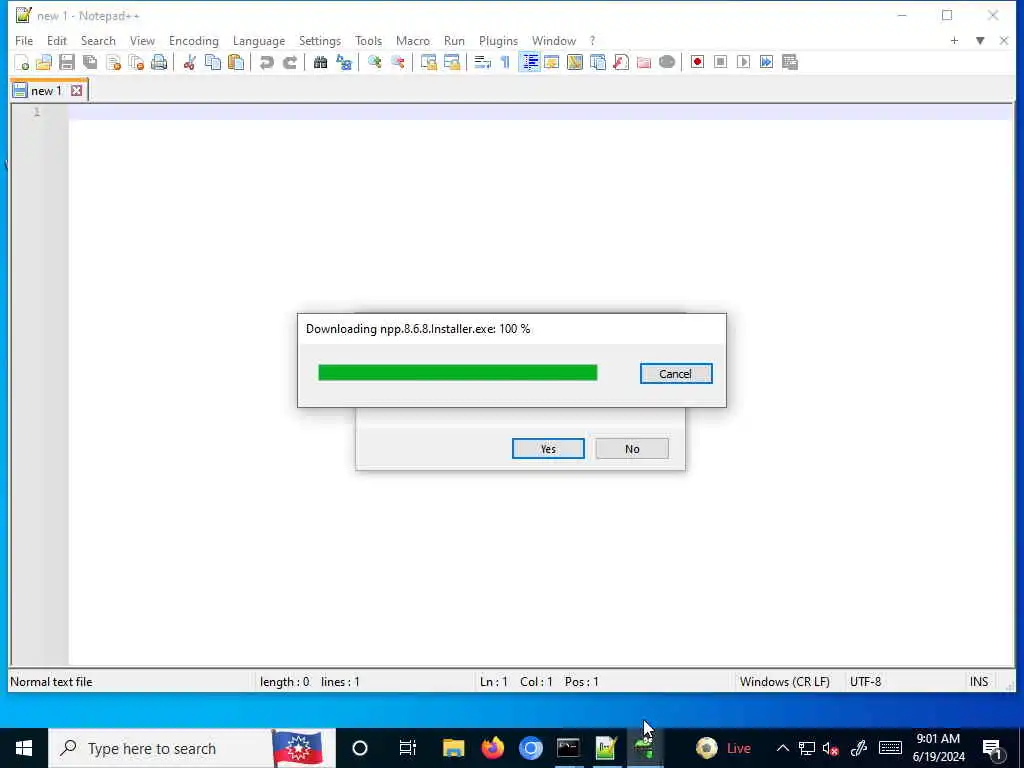Open the Search menu
Image resolution: width=1024 pixels, height=768 pixels.
tap(98, 40)
